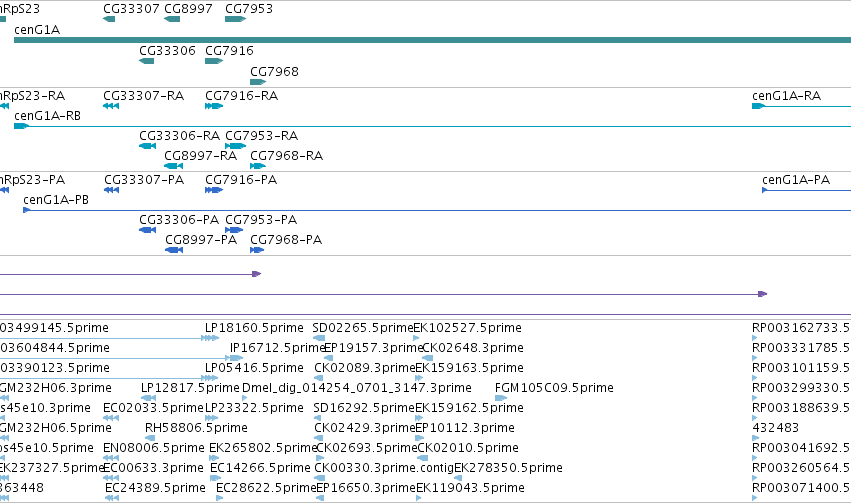Select the CG7953 gene feature
This screenshot has height=503, width=851.
[x=236, y=19]
